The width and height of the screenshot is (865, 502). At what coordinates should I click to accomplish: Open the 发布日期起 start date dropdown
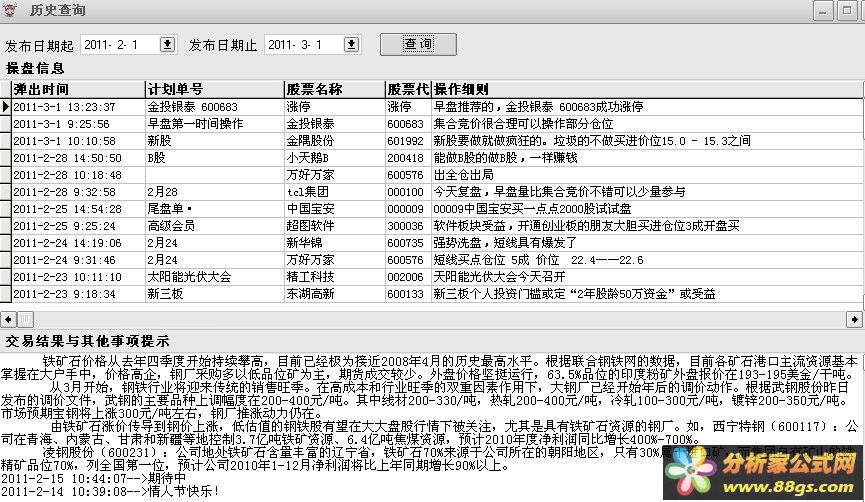168,45
